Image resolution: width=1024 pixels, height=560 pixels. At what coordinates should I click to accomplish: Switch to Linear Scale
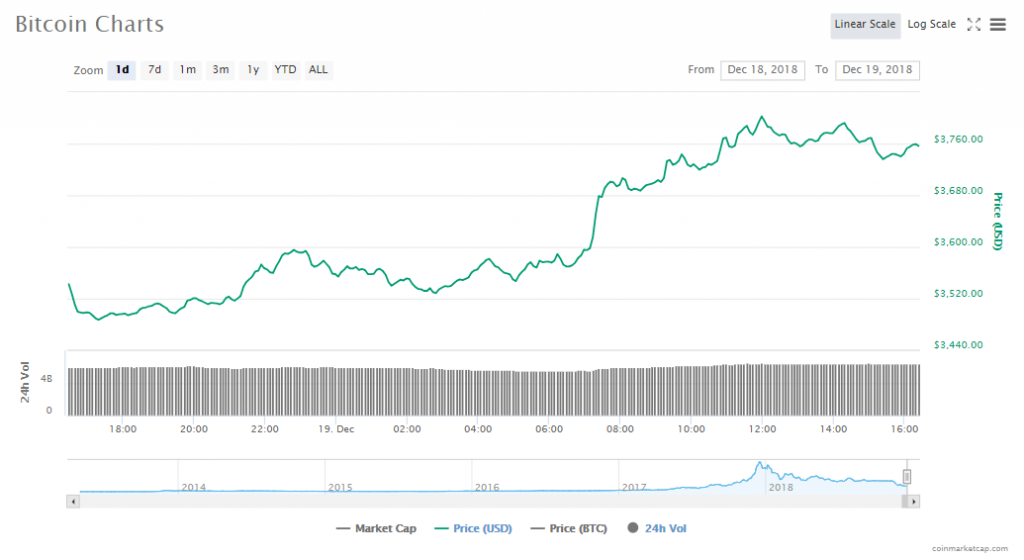pos(865,25)
